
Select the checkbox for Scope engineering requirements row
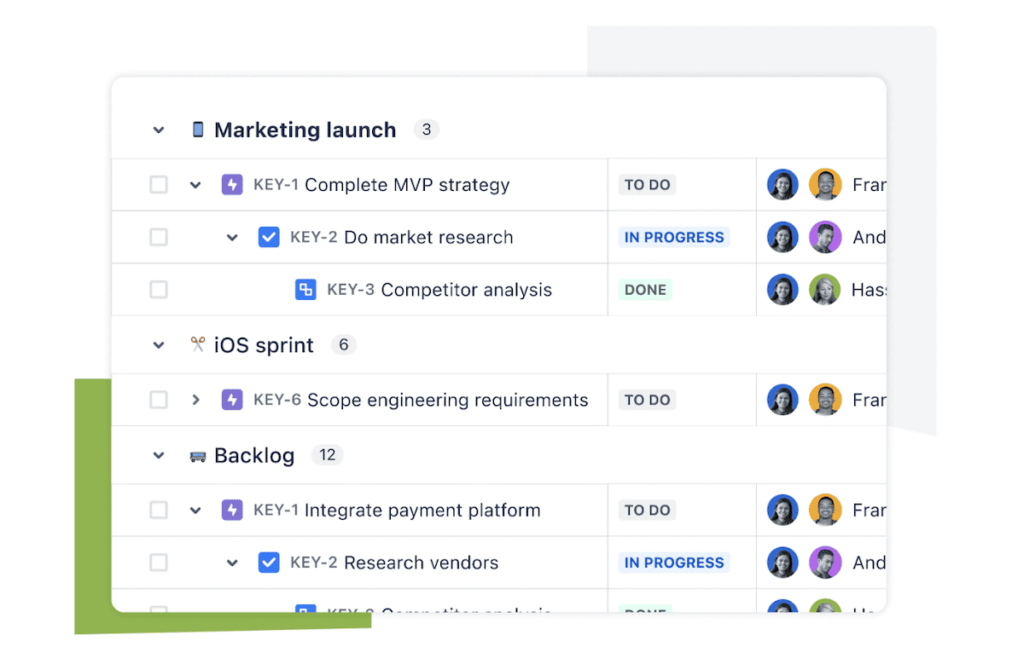click(159, 400)
